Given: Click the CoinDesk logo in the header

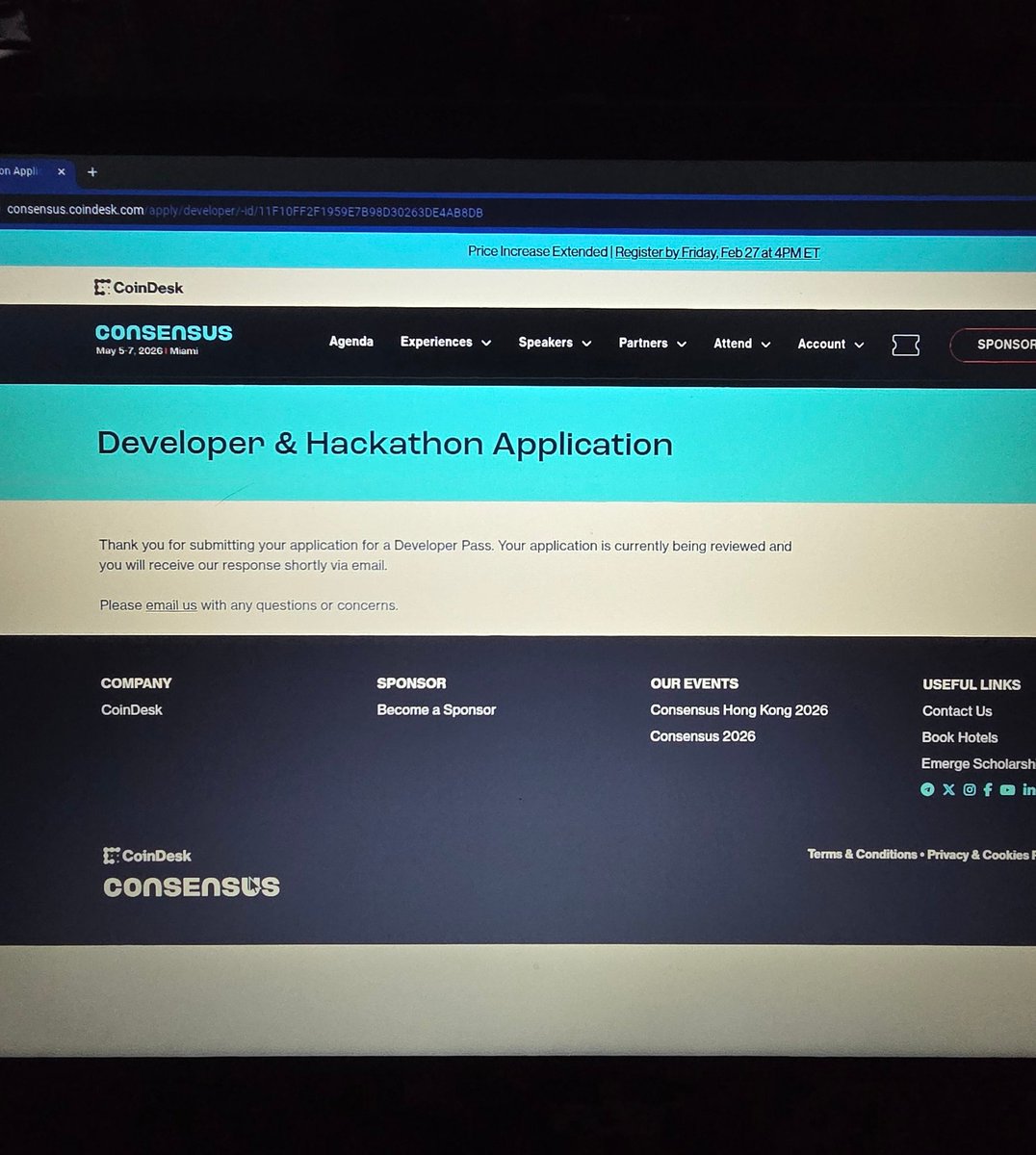Looking at the screenshot, I should [139, 287].
